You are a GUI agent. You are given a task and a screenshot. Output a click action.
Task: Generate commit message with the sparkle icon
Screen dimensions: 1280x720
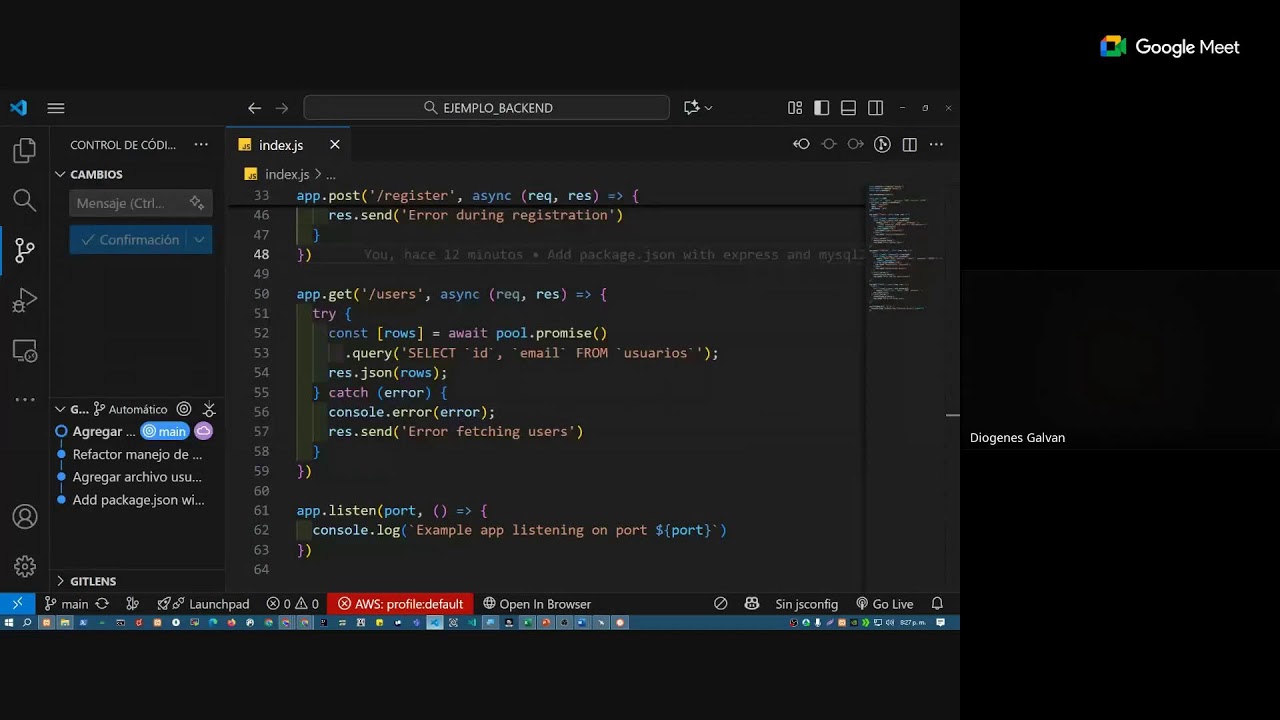click(197, 203)
